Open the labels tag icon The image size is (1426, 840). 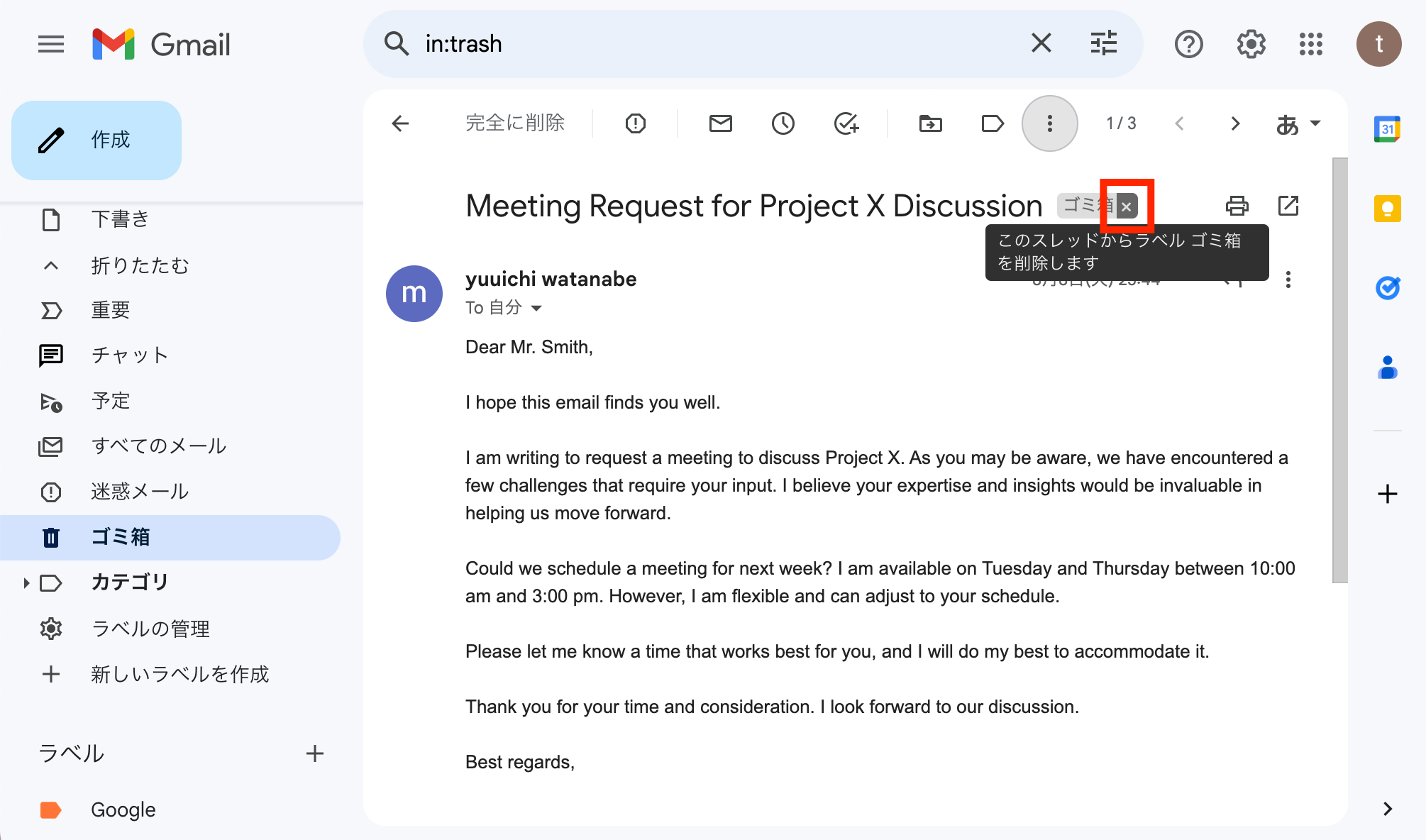tap(993, 123)
